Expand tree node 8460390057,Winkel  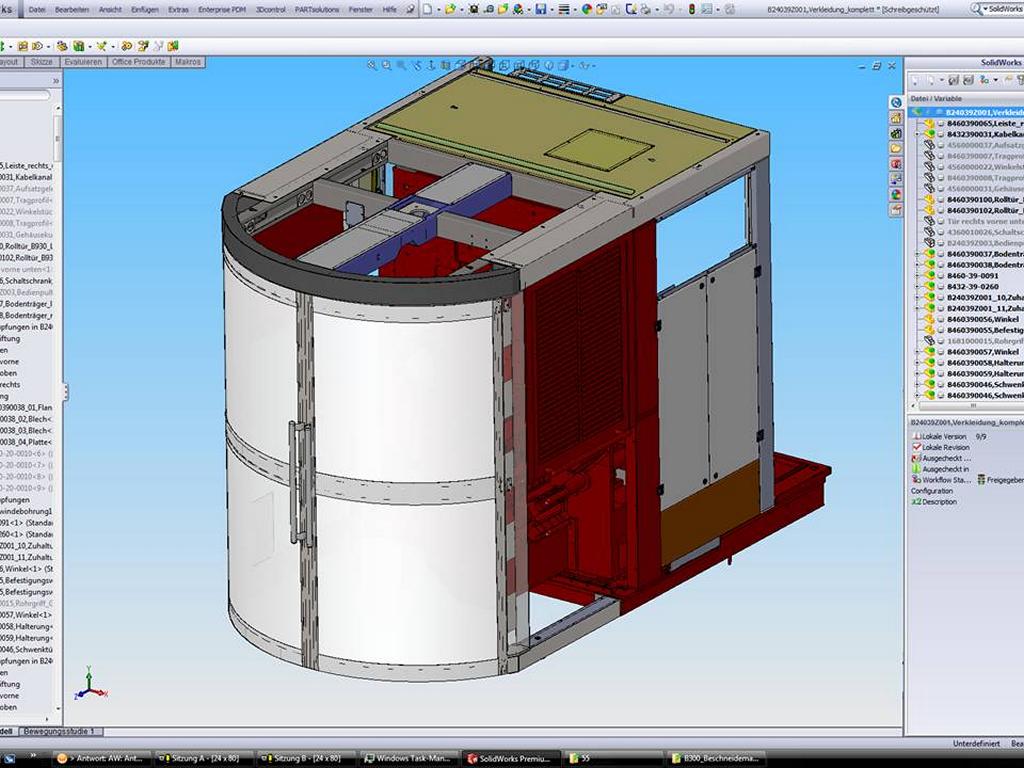pos(918,352)
